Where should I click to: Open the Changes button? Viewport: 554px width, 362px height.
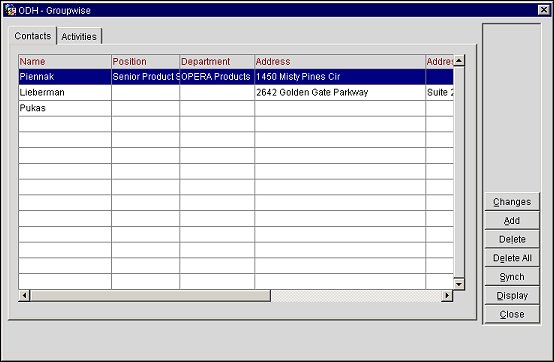click(512, 202)
